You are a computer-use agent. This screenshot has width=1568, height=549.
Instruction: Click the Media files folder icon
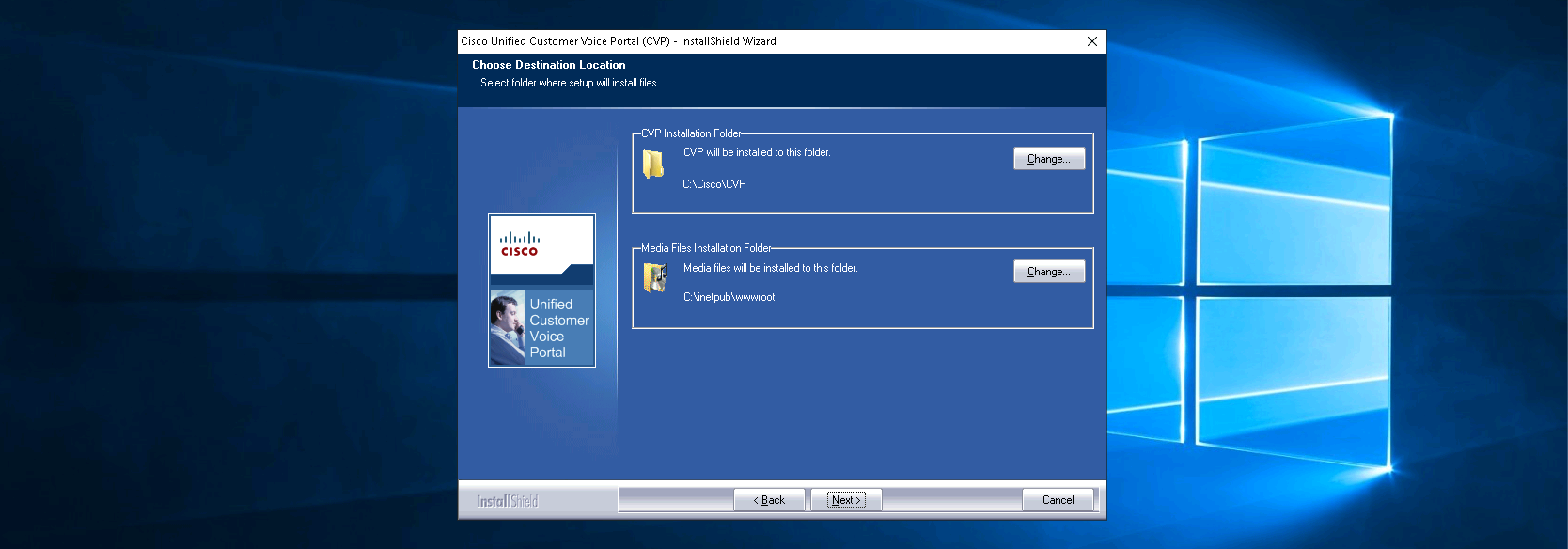pos(654,277)
